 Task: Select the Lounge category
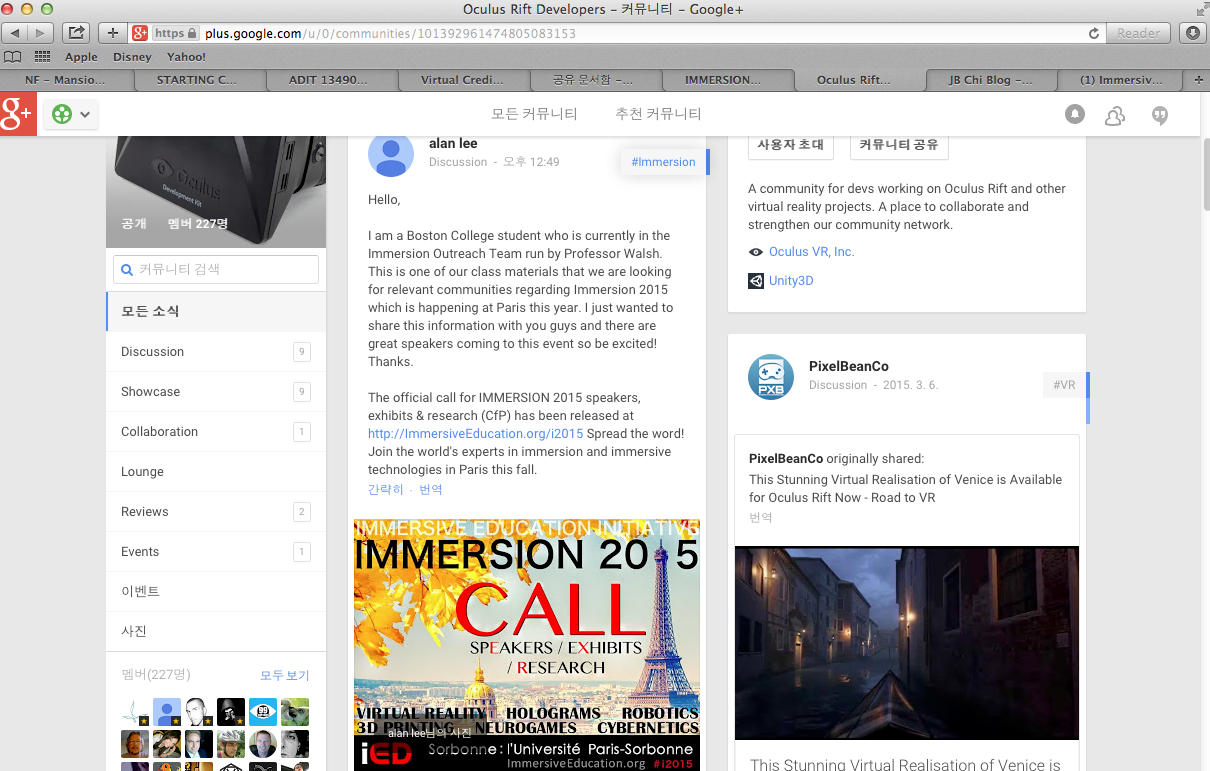tap(216, 471)
